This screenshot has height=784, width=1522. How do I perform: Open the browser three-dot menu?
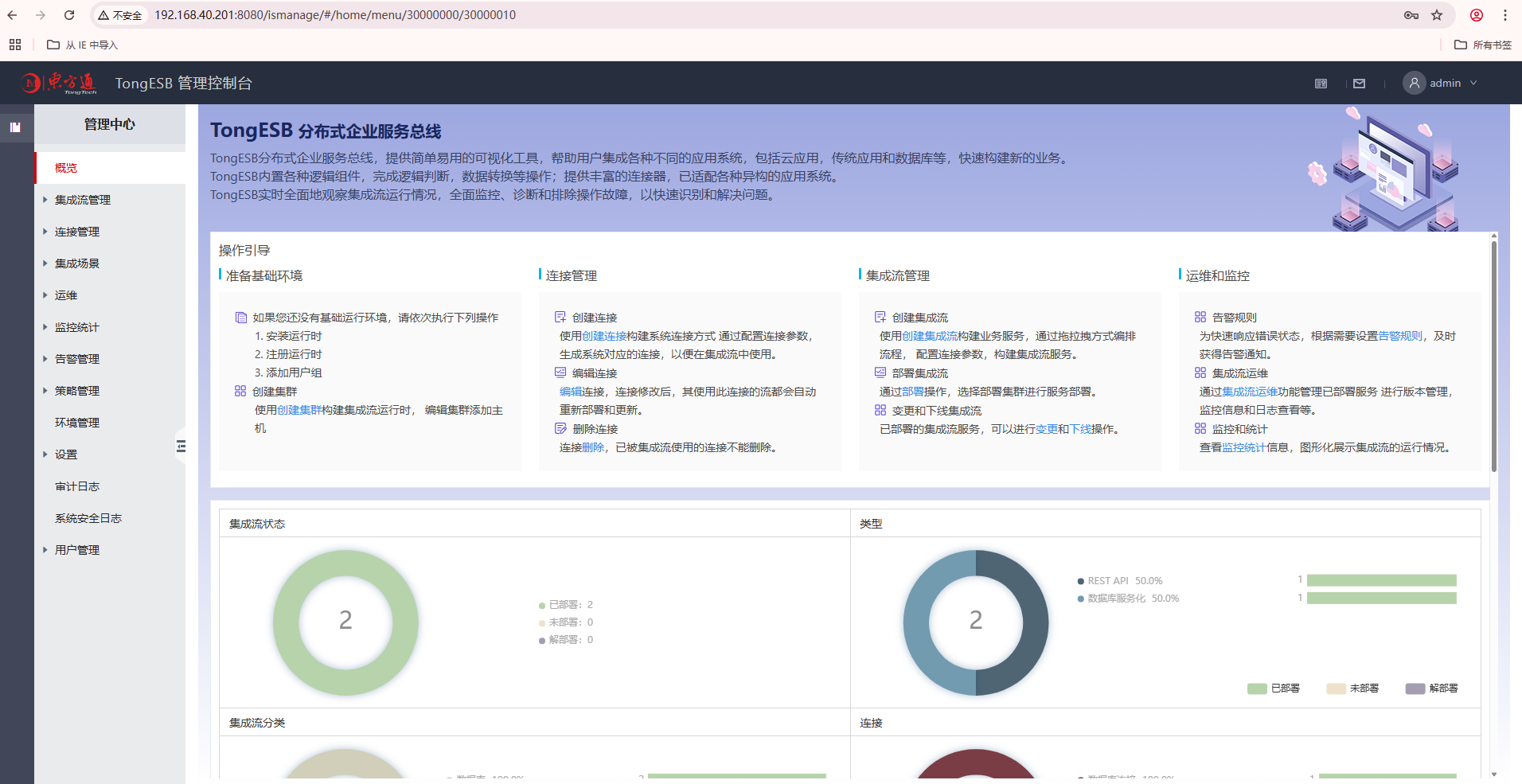coord(1505,15)
